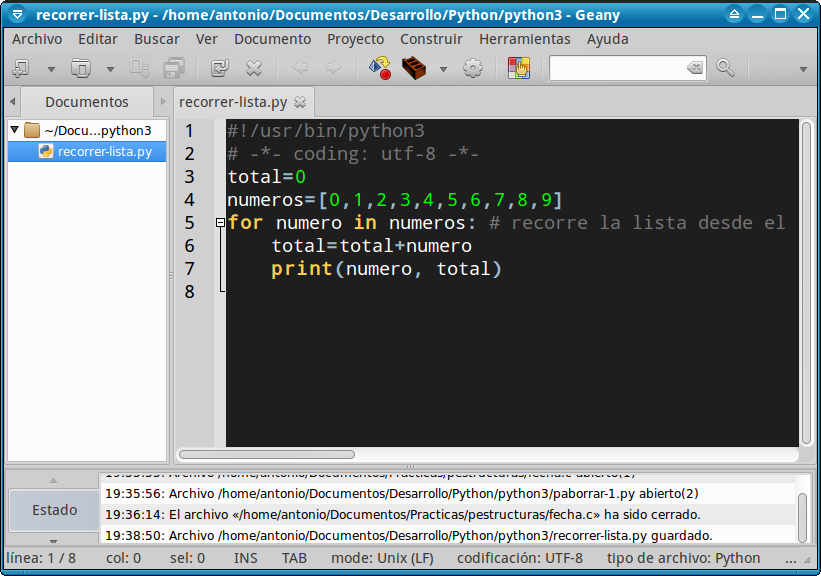Click the log entry about paborrar-1.py abierto
Image resolution: width=821 pixels, height=576 pixels.
point(402,494)
